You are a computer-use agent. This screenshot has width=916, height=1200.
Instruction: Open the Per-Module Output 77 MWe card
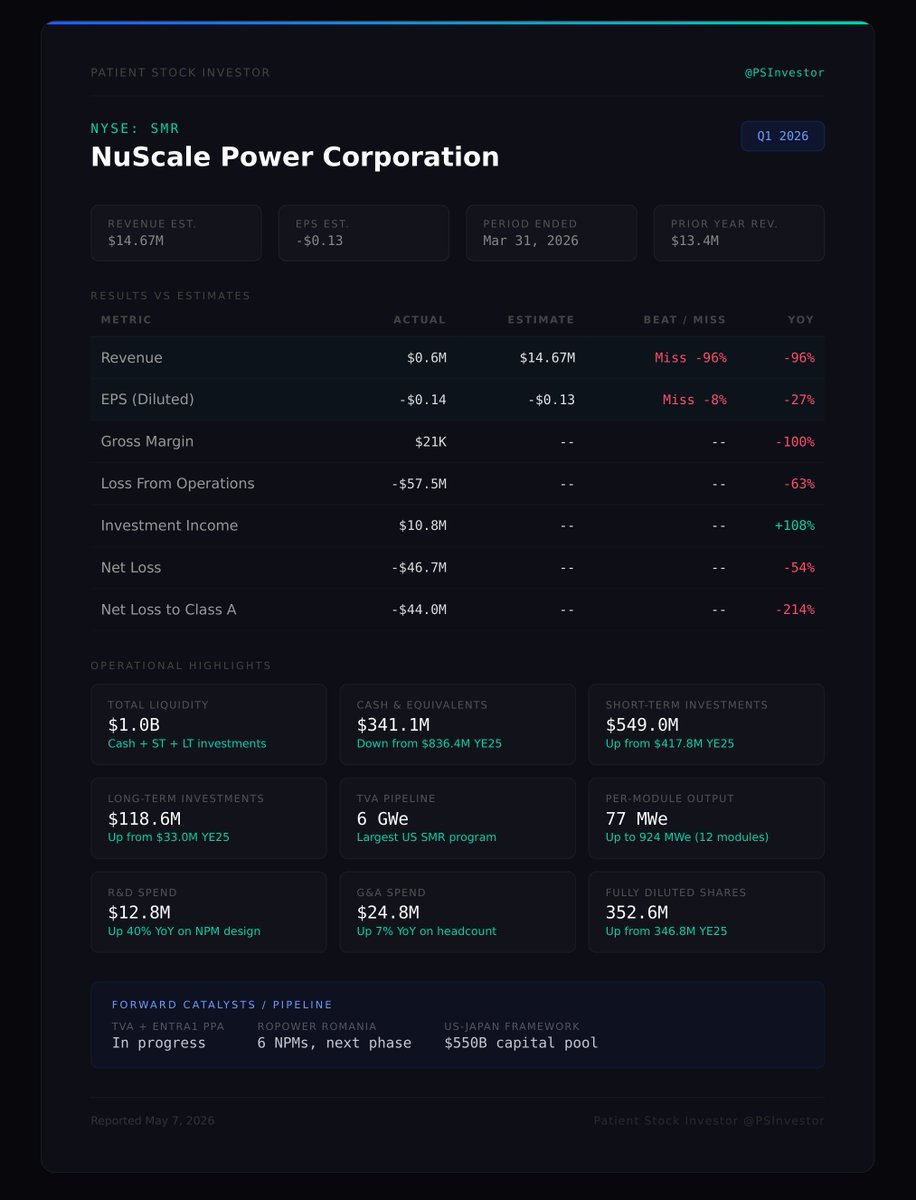[x=707, y=818]
